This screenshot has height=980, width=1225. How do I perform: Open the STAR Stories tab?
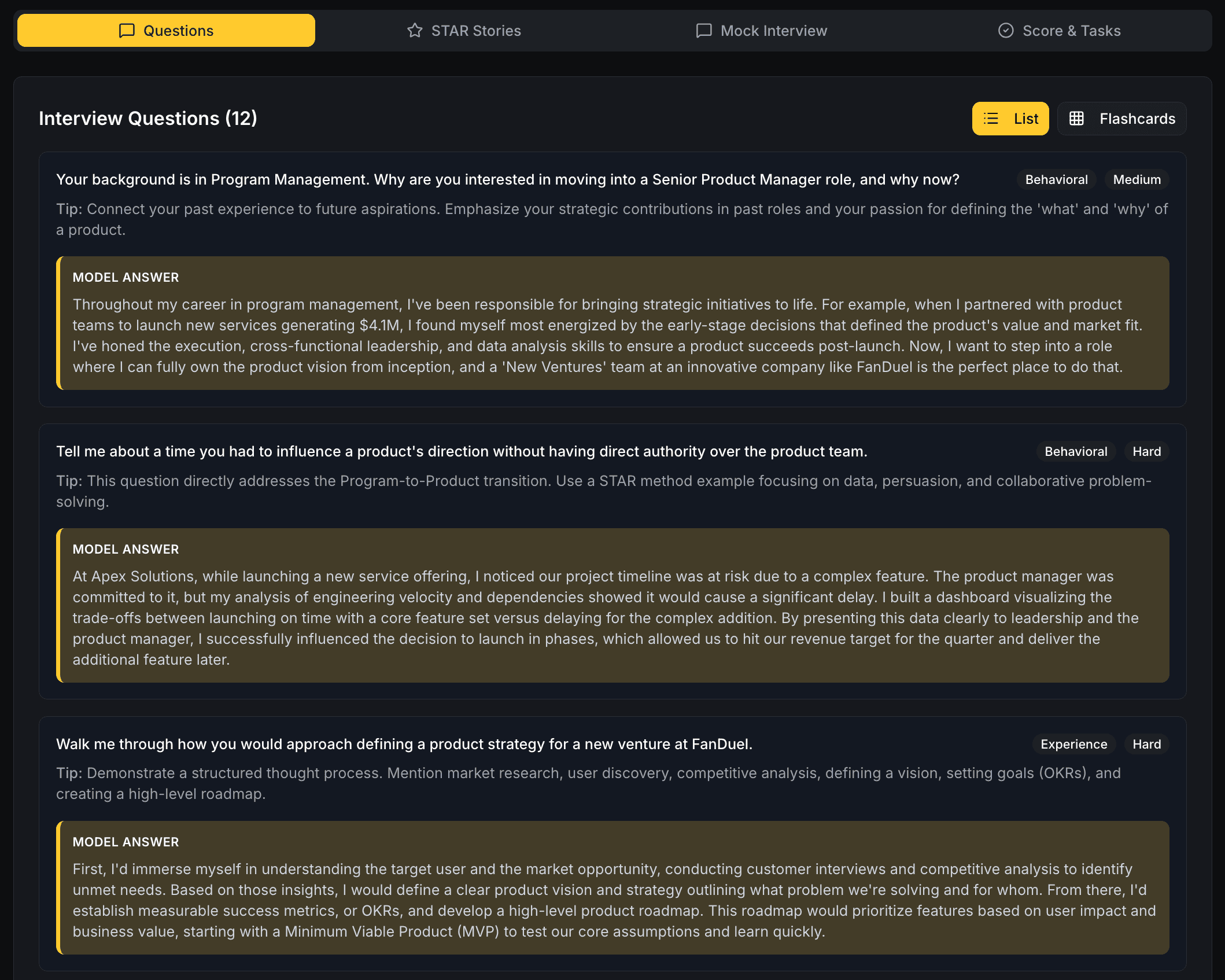click(x=463, y=30)
